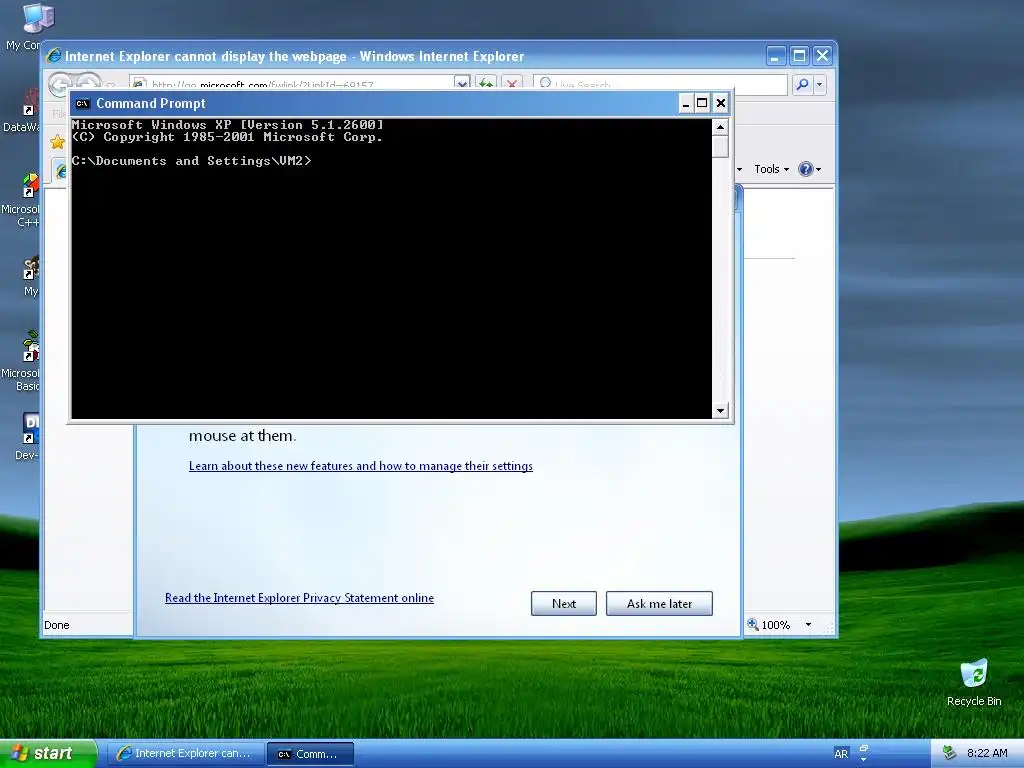Open the My Computer desktop icon
This screenshot has height=768, width=1024.
pyautogui.click(x=38, y=18)
